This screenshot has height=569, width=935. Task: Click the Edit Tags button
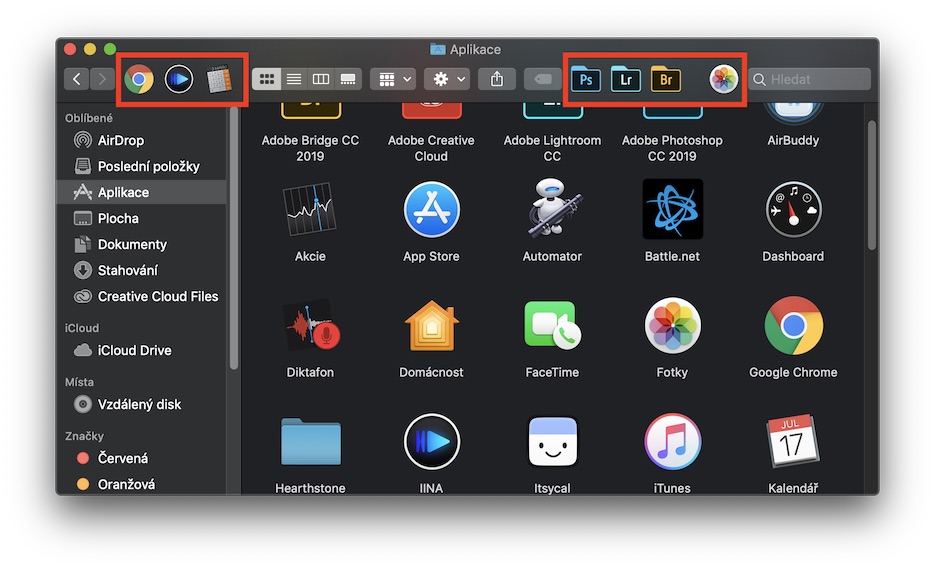[542, 79]
